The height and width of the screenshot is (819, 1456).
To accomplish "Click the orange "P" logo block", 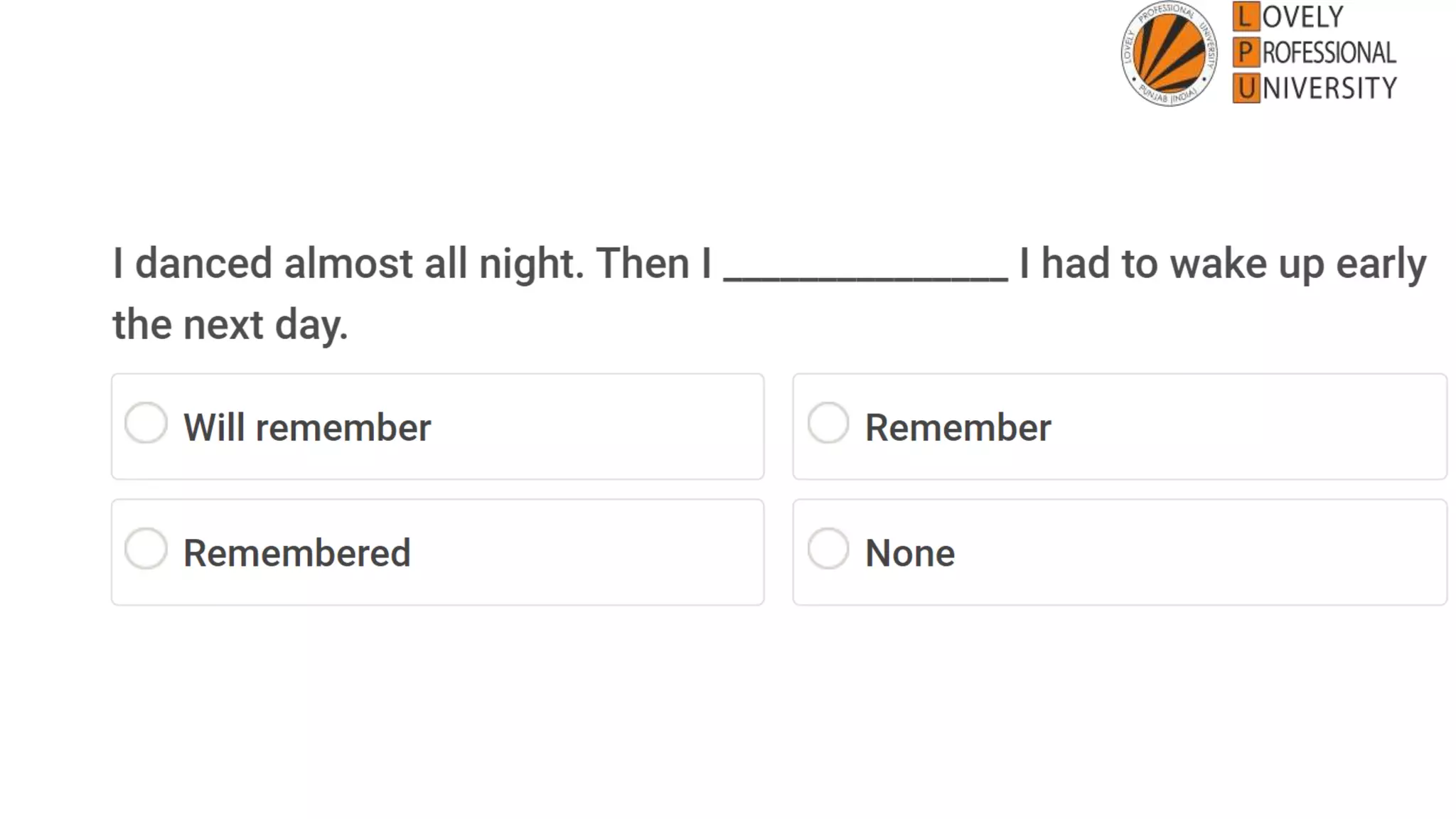I will coord(1246,53).
